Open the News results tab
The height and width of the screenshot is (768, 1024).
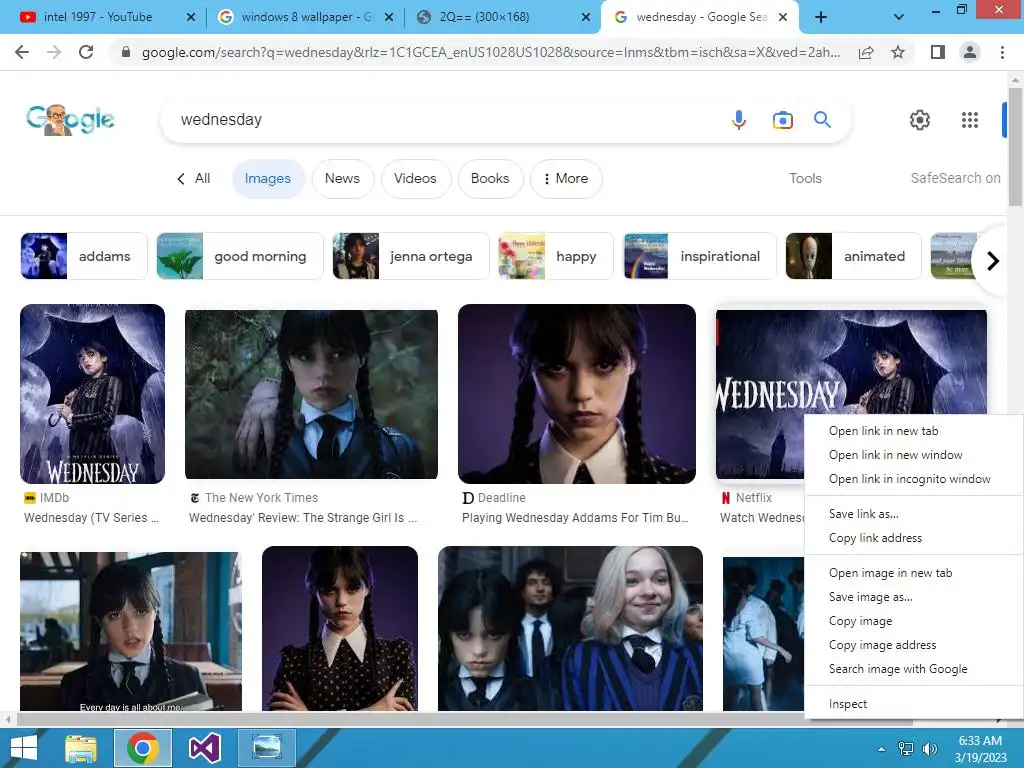click(x=342, y=178)
